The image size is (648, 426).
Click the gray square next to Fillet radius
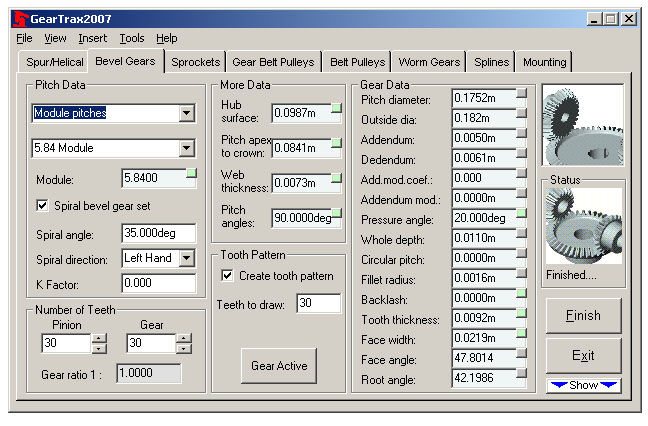pyautogui.click(x=522, y=273)
